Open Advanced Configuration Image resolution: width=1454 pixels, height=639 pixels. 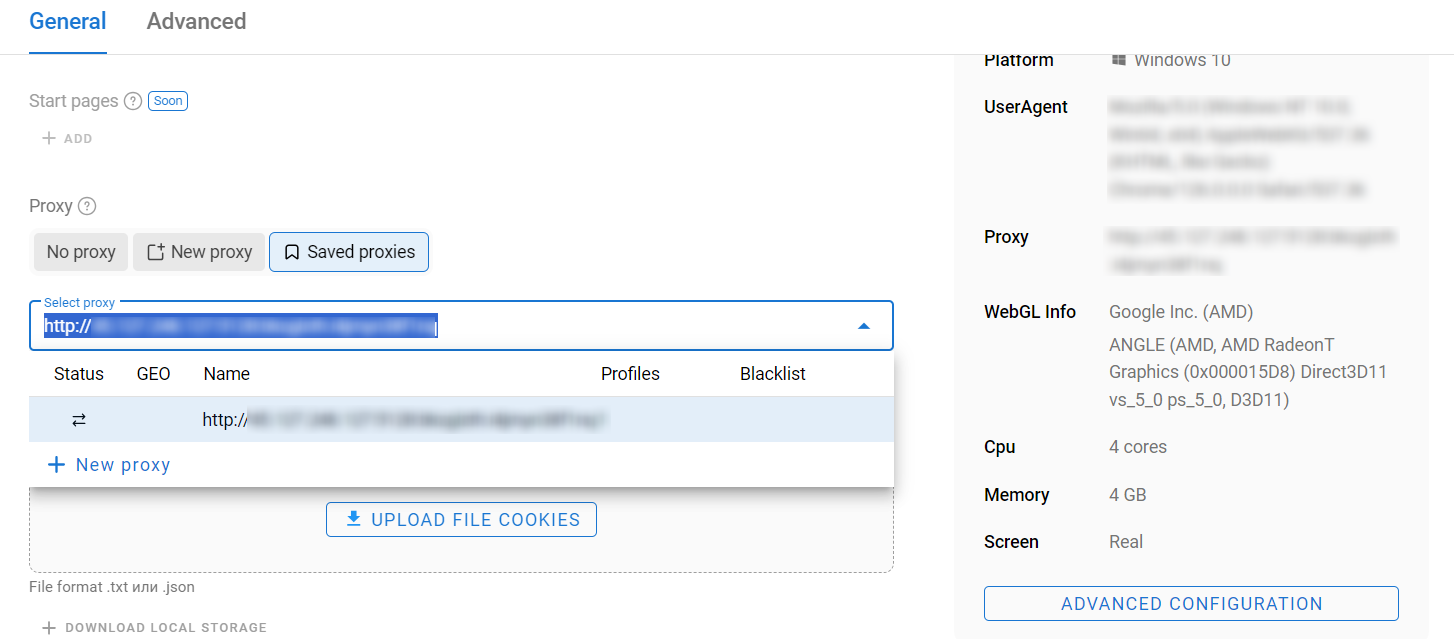click(1191, 603)
